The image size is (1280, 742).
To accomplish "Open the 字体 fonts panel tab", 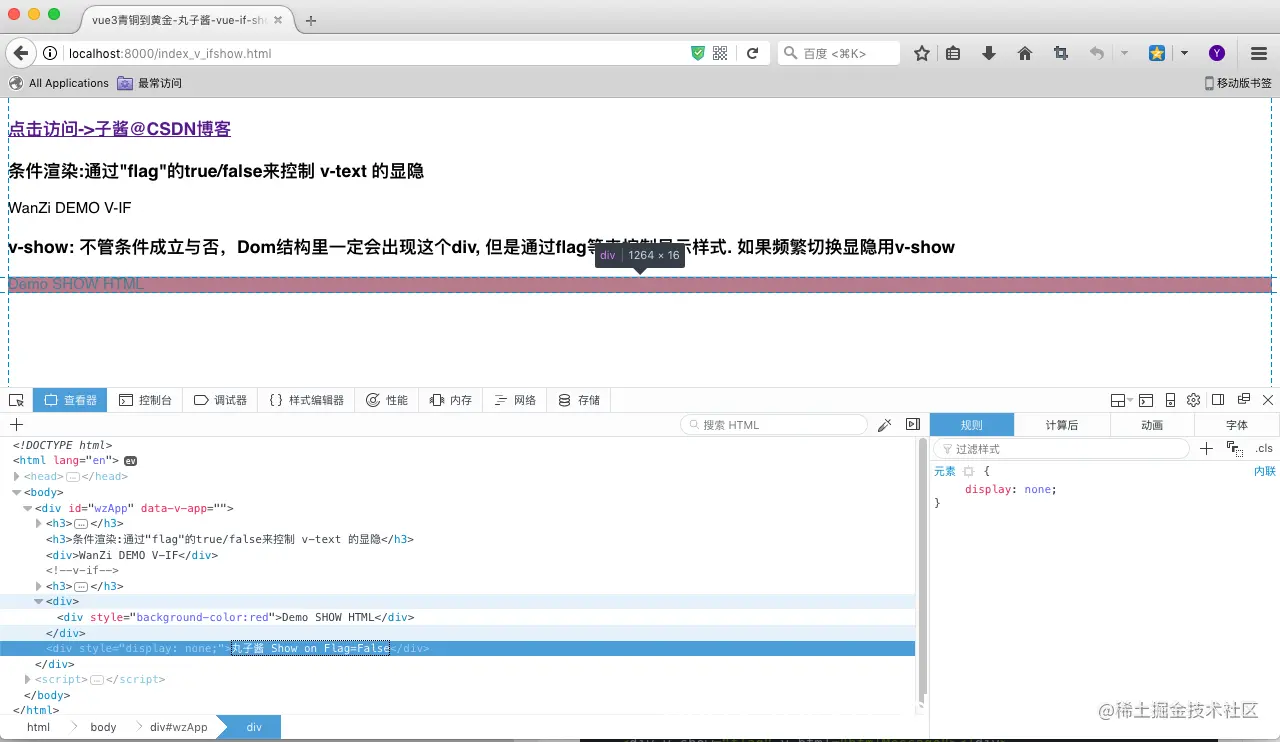I will 1237,424.
